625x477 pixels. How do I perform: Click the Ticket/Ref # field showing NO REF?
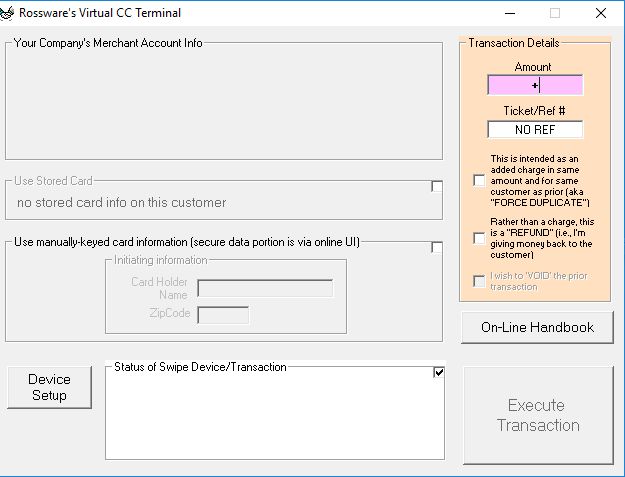[535, 130]
